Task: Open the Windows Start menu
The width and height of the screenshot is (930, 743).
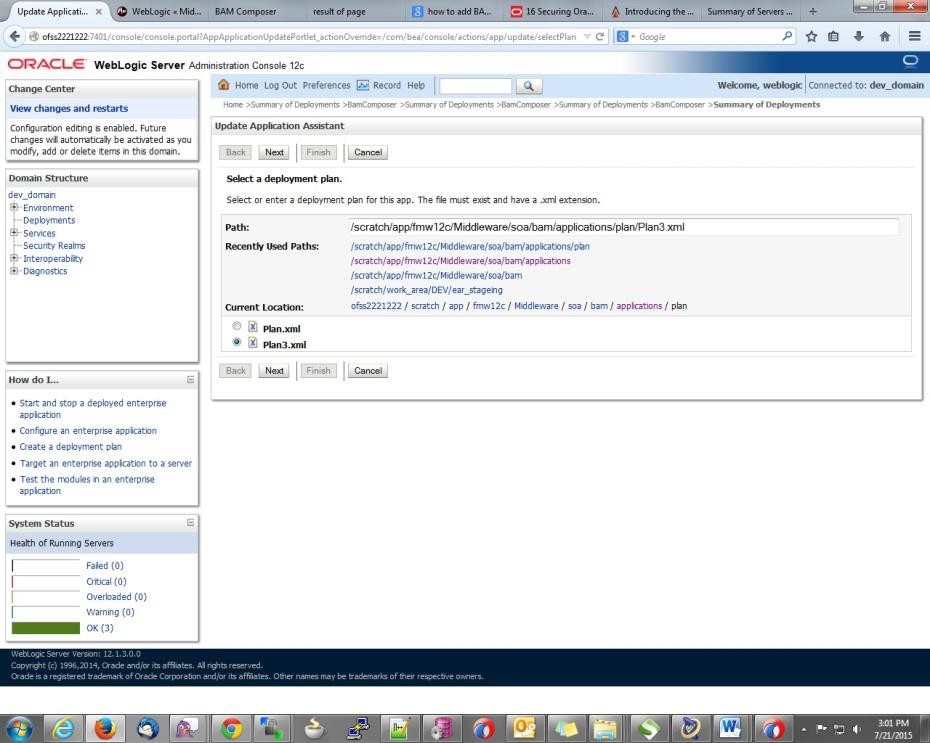Action: point(20,728)
